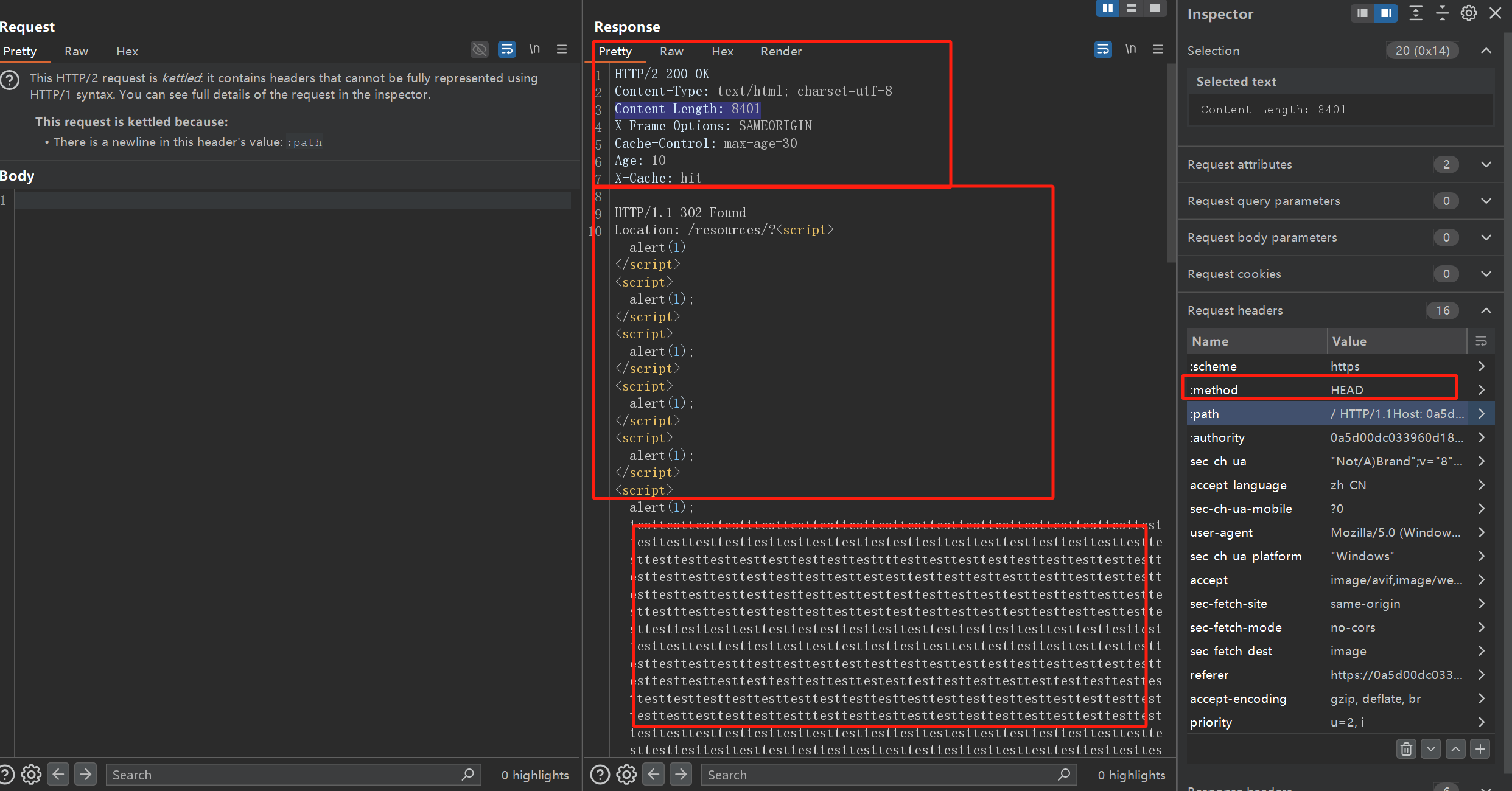1512x791 pixels.
Task: Expand Request cookies section
Action: tap(1486, 274)
